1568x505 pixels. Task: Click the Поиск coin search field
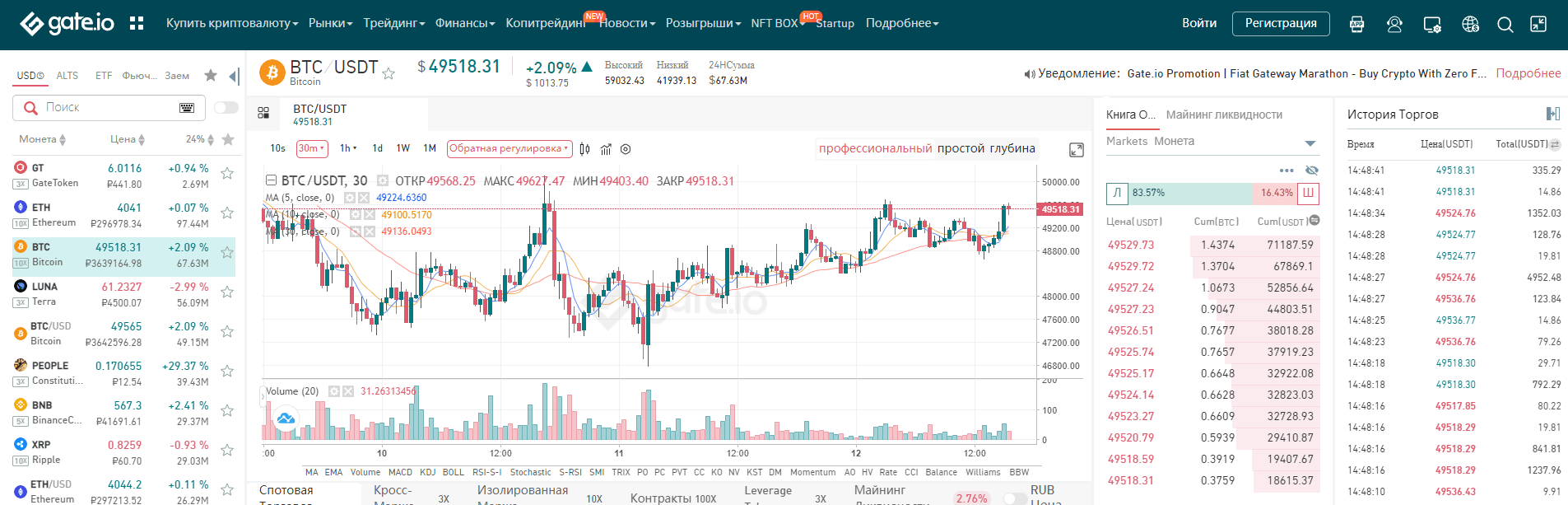coord(107,108)
